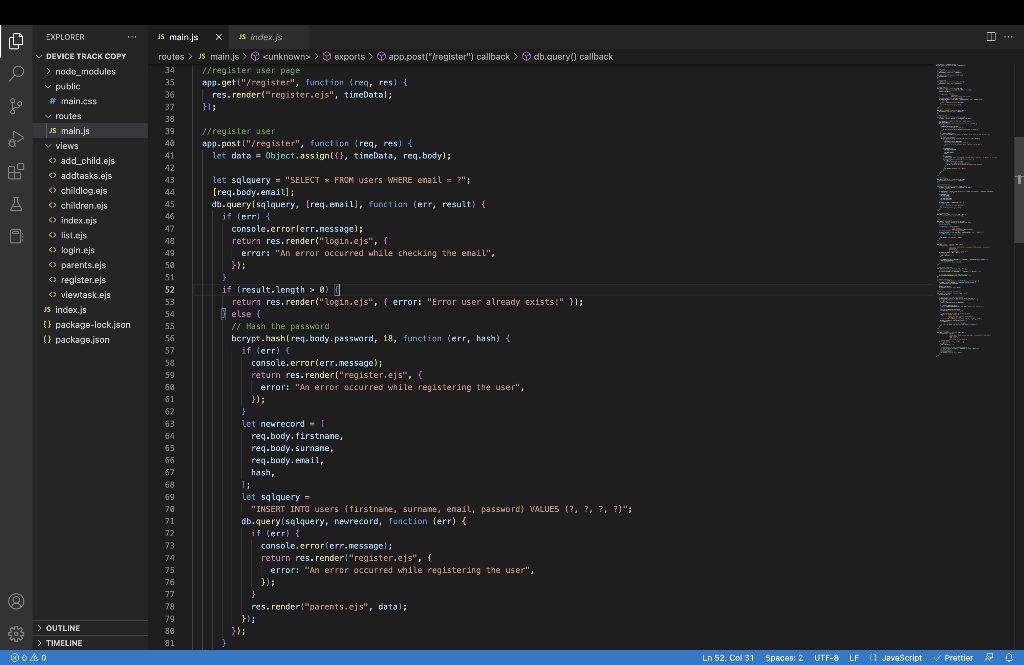The height and width of the screenshot is (665, 1024).
Task: Open main.css in explorer
Action: 91,101
